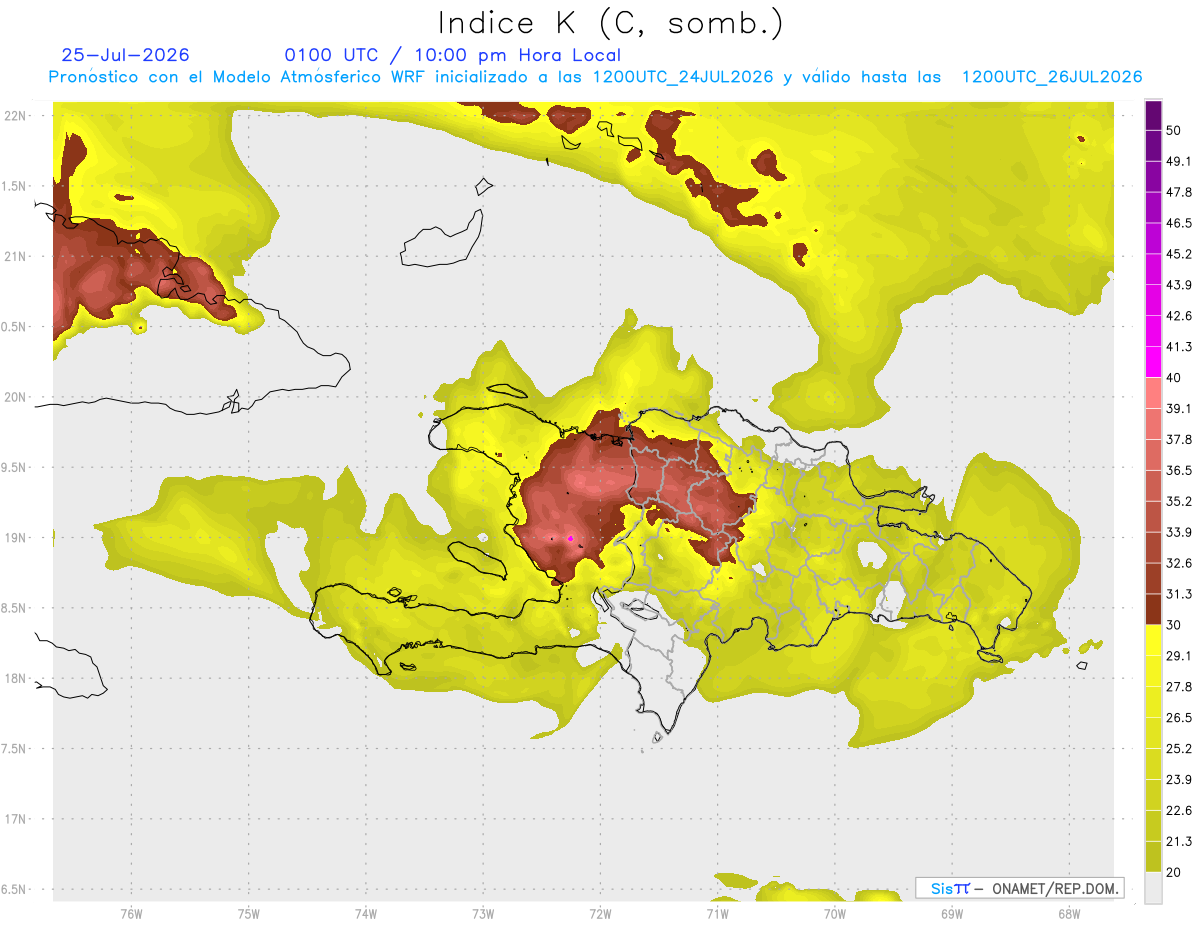The width and height of the screenshot is (1200, 927).
Task: Click the '40' value on the color scale
Action: coord(1174,378)
